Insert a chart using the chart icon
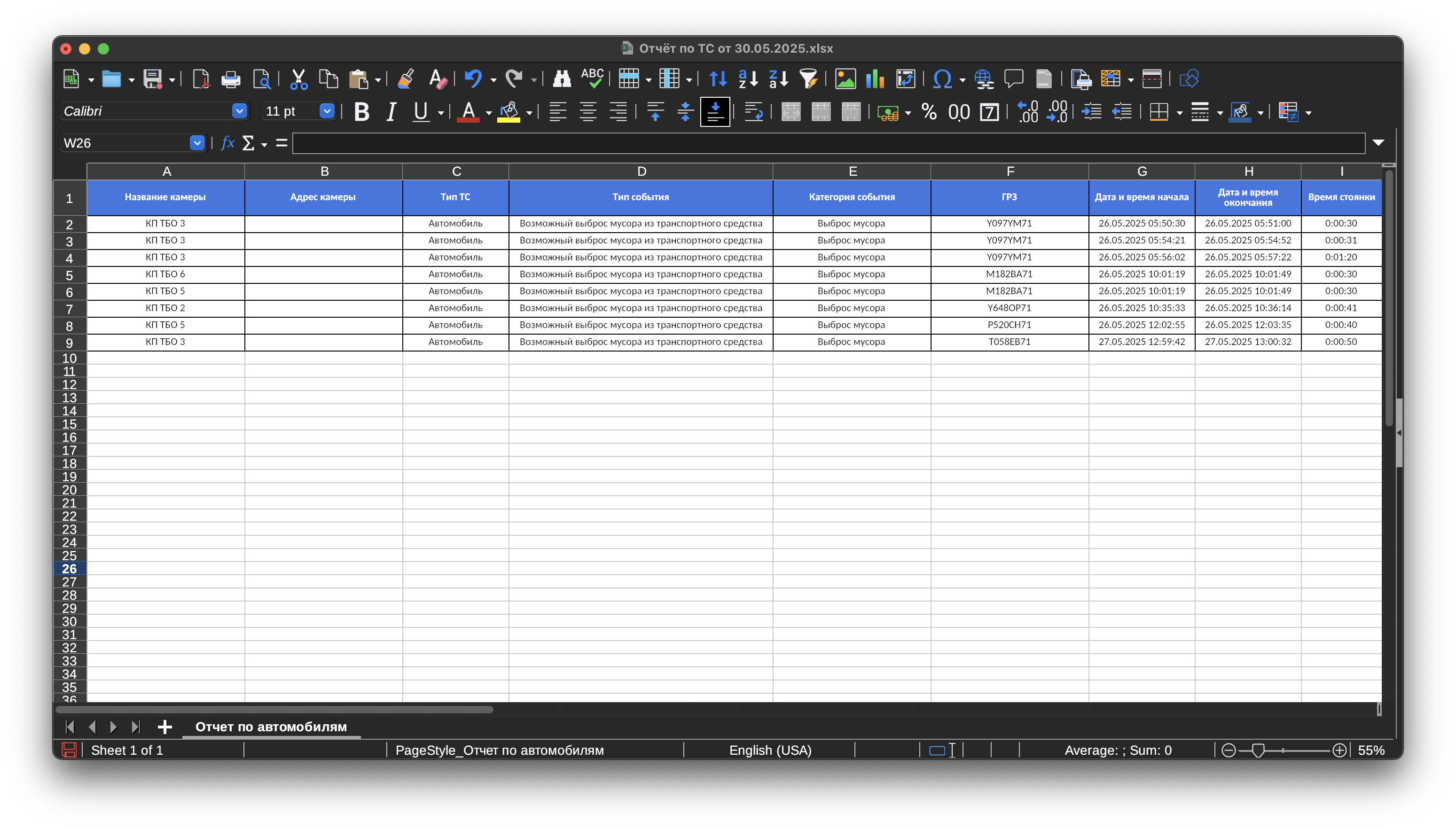 click(x=875, y=78)
